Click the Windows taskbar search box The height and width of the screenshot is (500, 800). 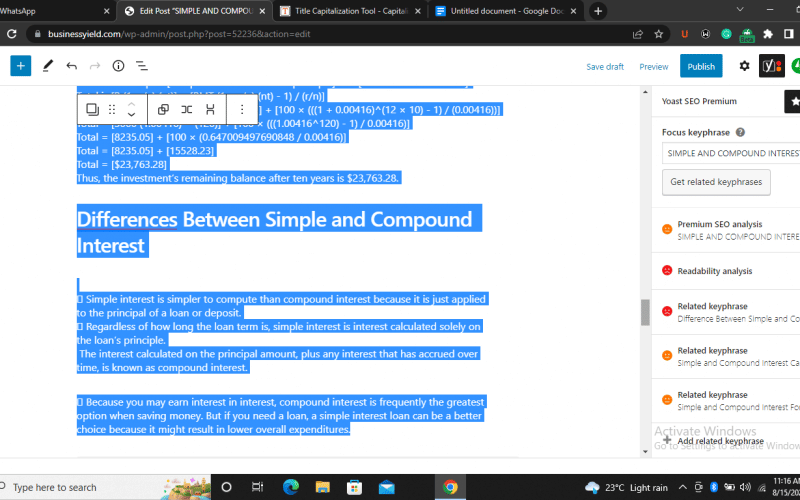click(x=100, y=487)
